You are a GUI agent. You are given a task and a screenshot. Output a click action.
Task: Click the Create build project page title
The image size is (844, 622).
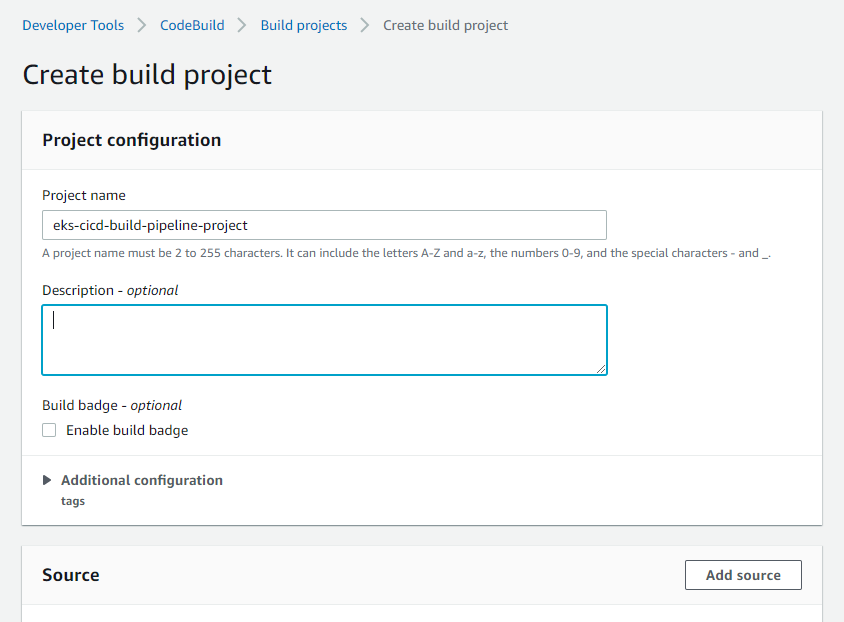click(147, 75)
